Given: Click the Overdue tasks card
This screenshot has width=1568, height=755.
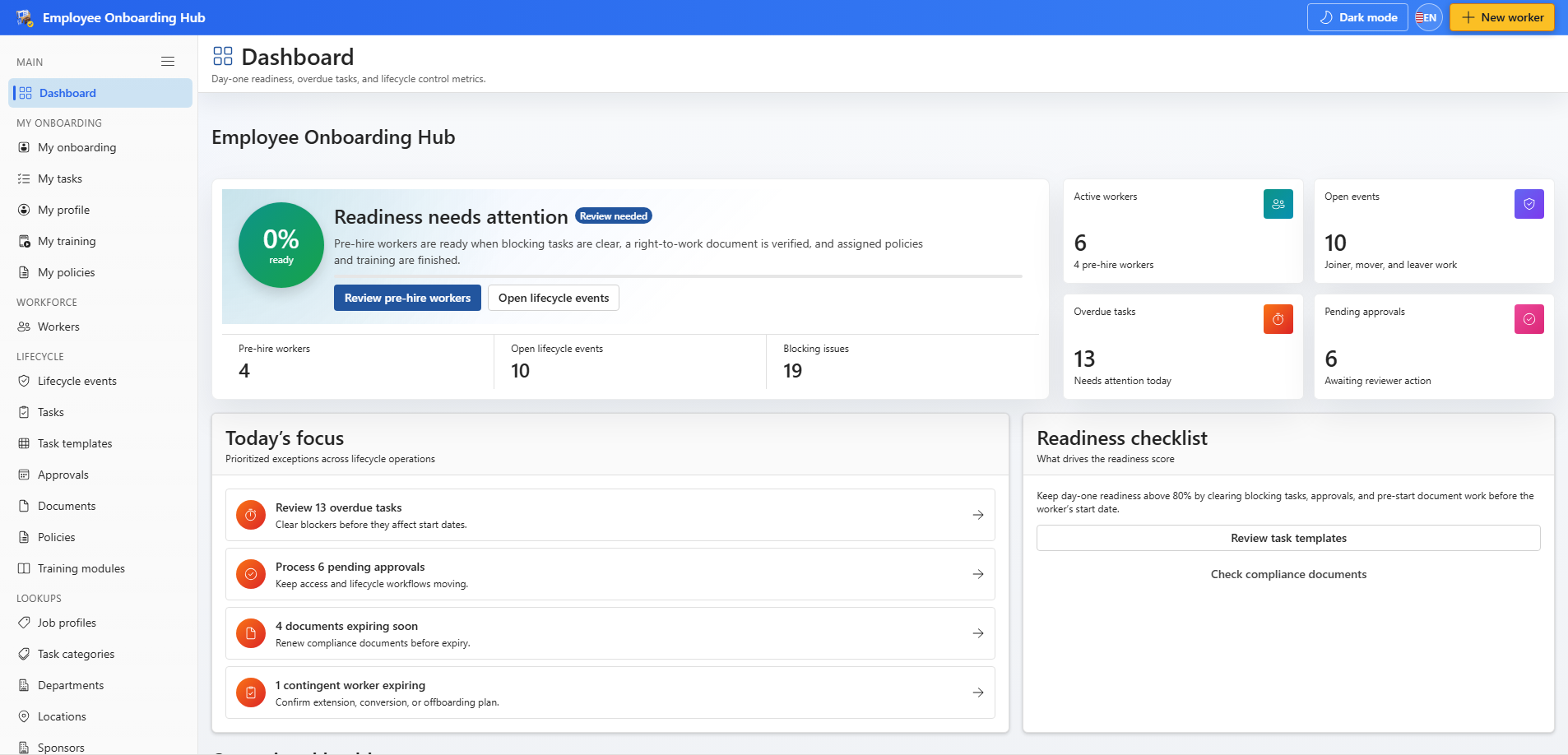Looking at the screenshot, I should 1183,346.
